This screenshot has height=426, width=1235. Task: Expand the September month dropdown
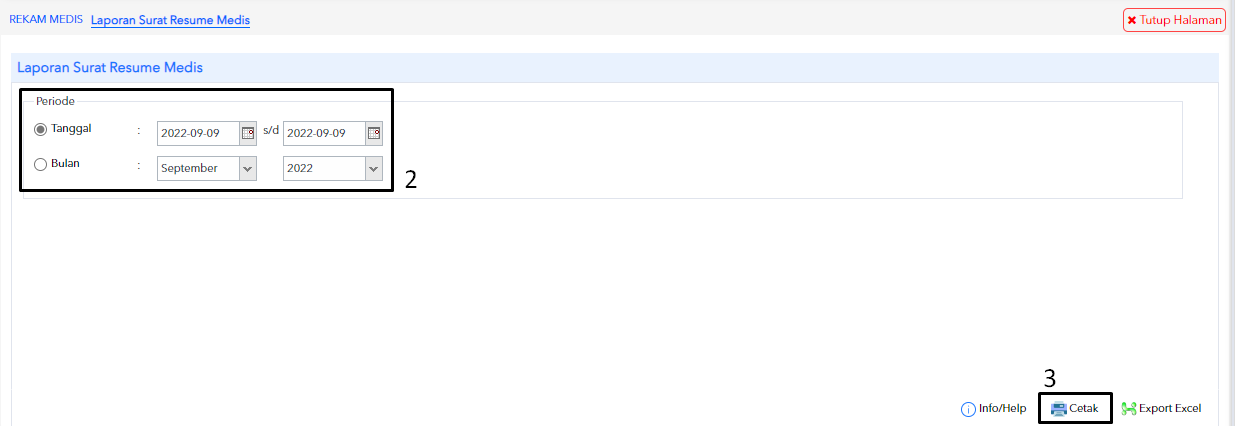point(207,168)
